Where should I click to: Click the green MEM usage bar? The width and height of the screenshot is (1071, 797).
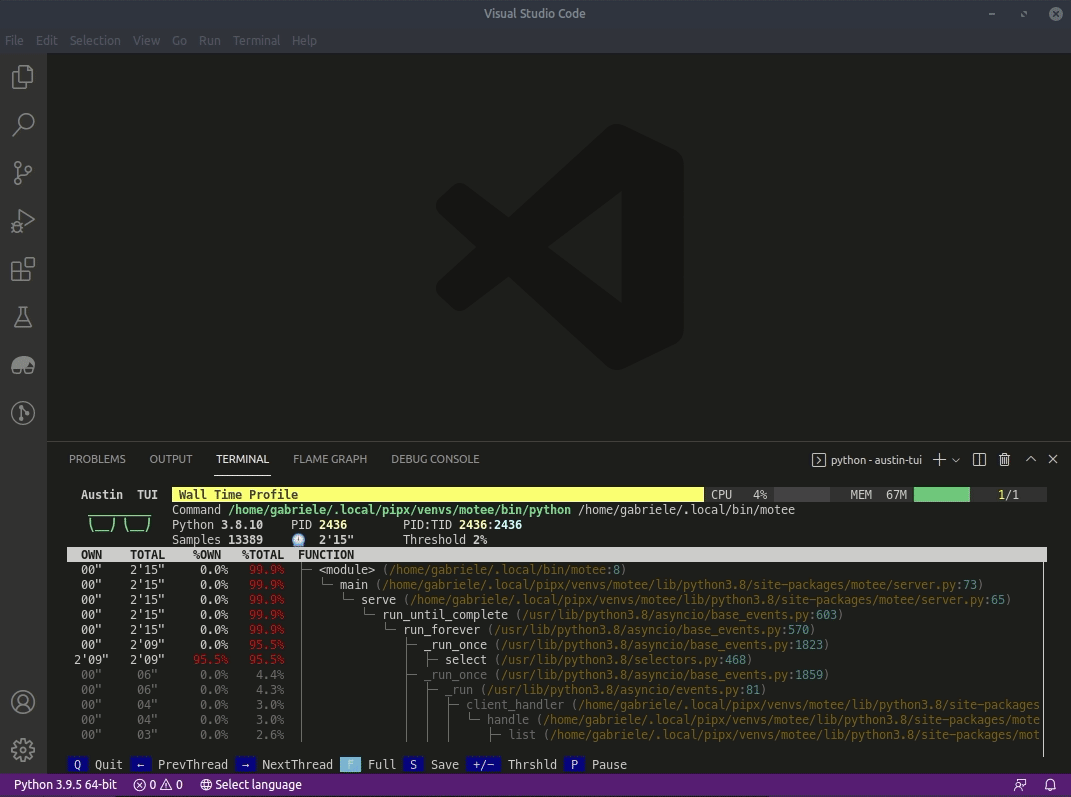tap(941, 494)
